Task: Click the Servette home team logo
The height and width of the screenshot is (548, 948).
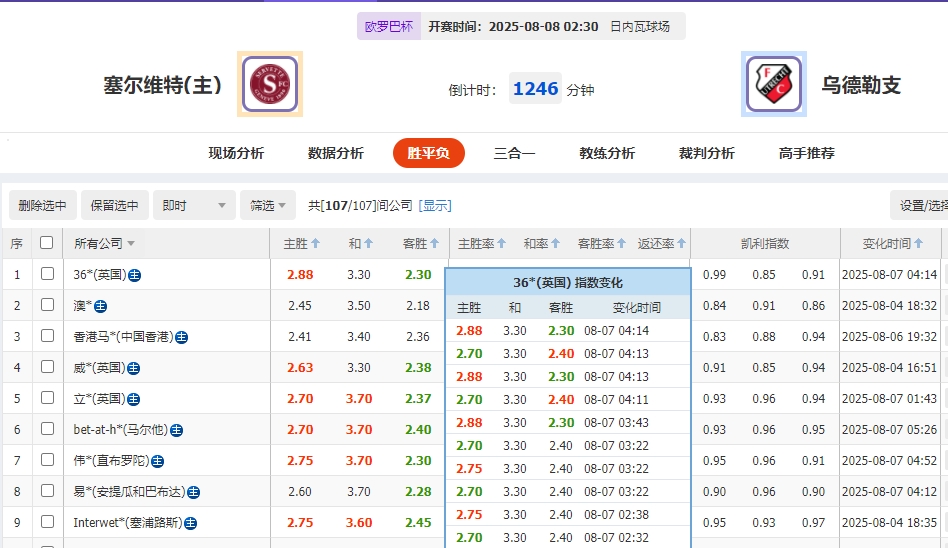Action: (x=270, y=85)
